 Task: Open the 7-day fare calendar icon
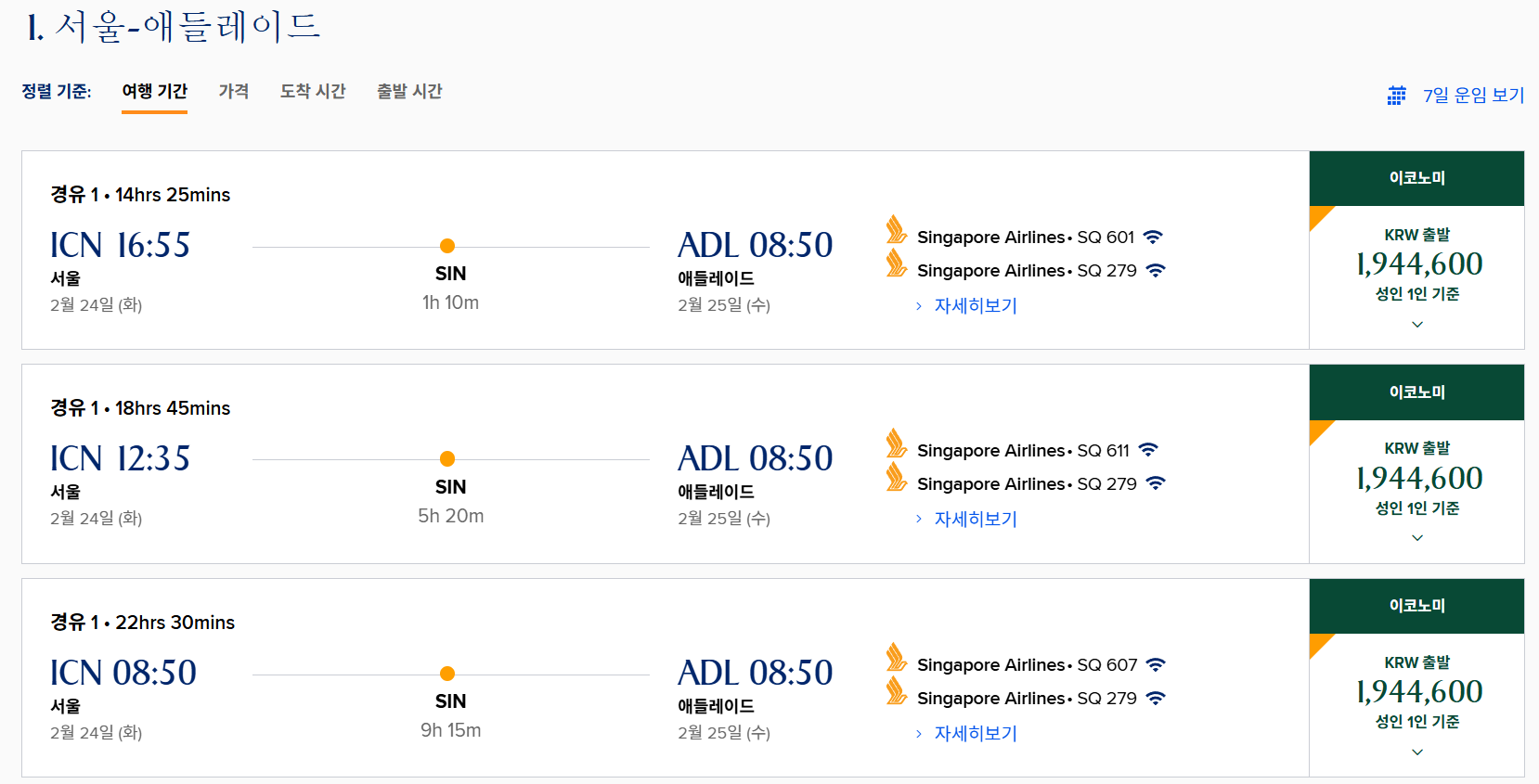(1396, 96)
